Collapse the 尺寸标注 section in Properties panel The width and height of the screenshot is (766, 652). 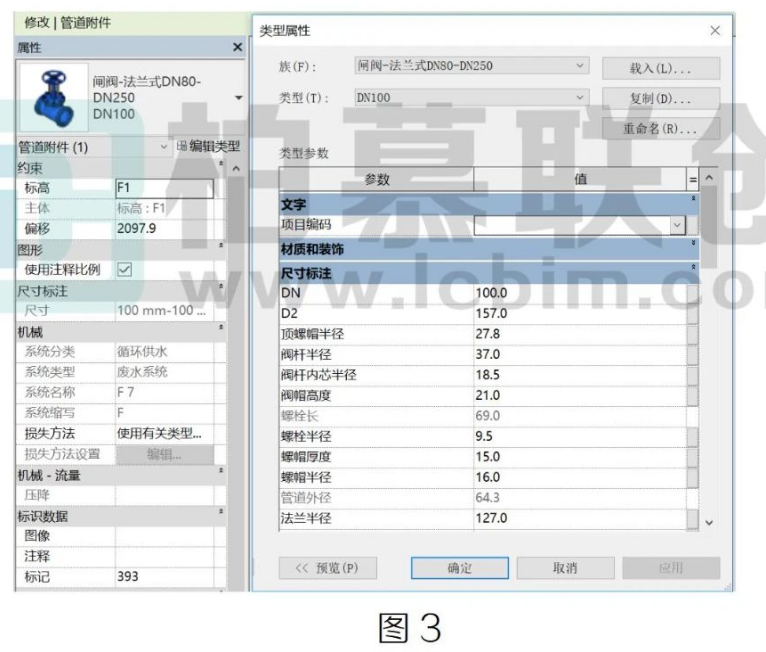[x=221, y=286]
